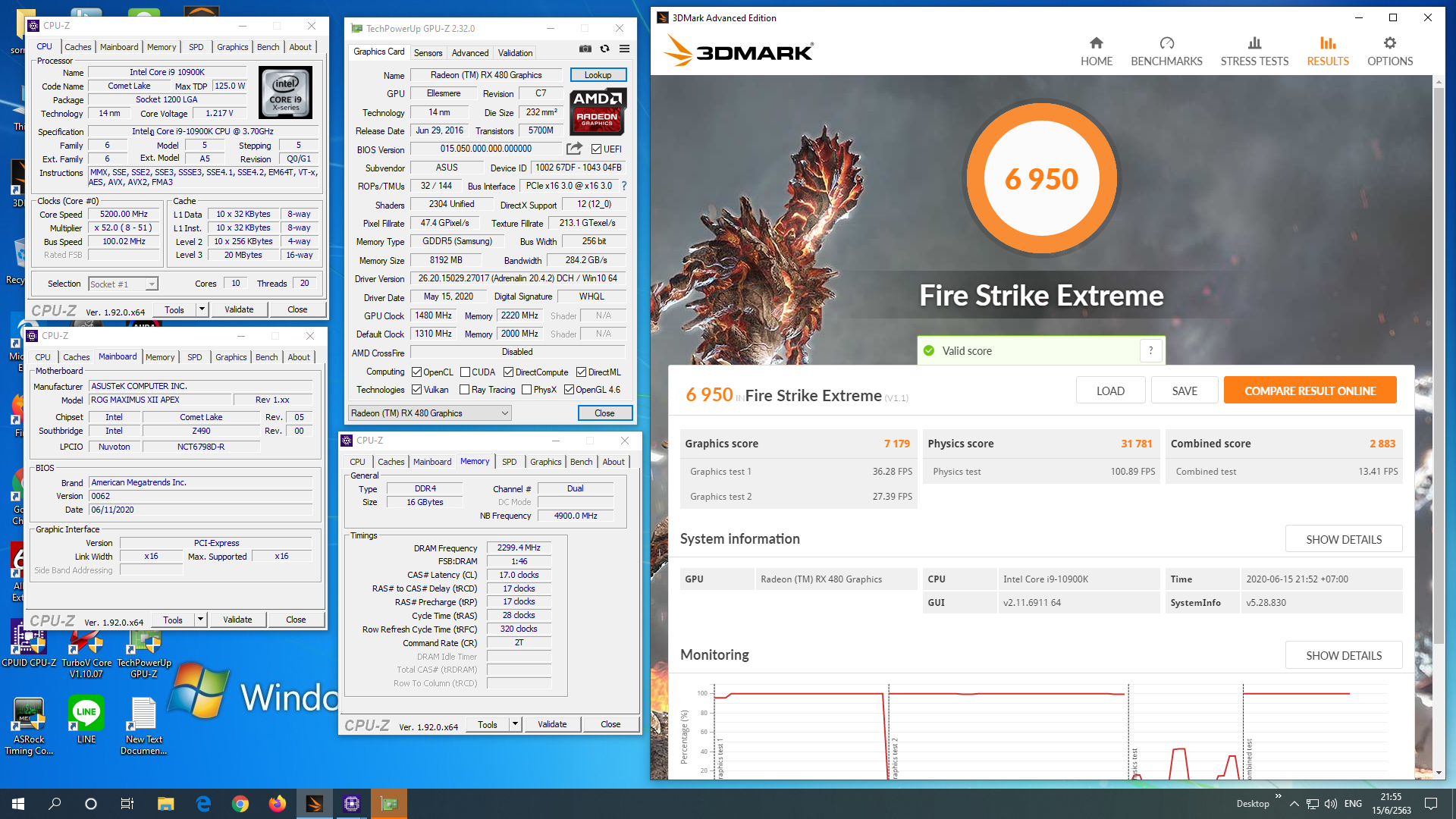Open Cortana circle on taskbar

coord(91,804)
